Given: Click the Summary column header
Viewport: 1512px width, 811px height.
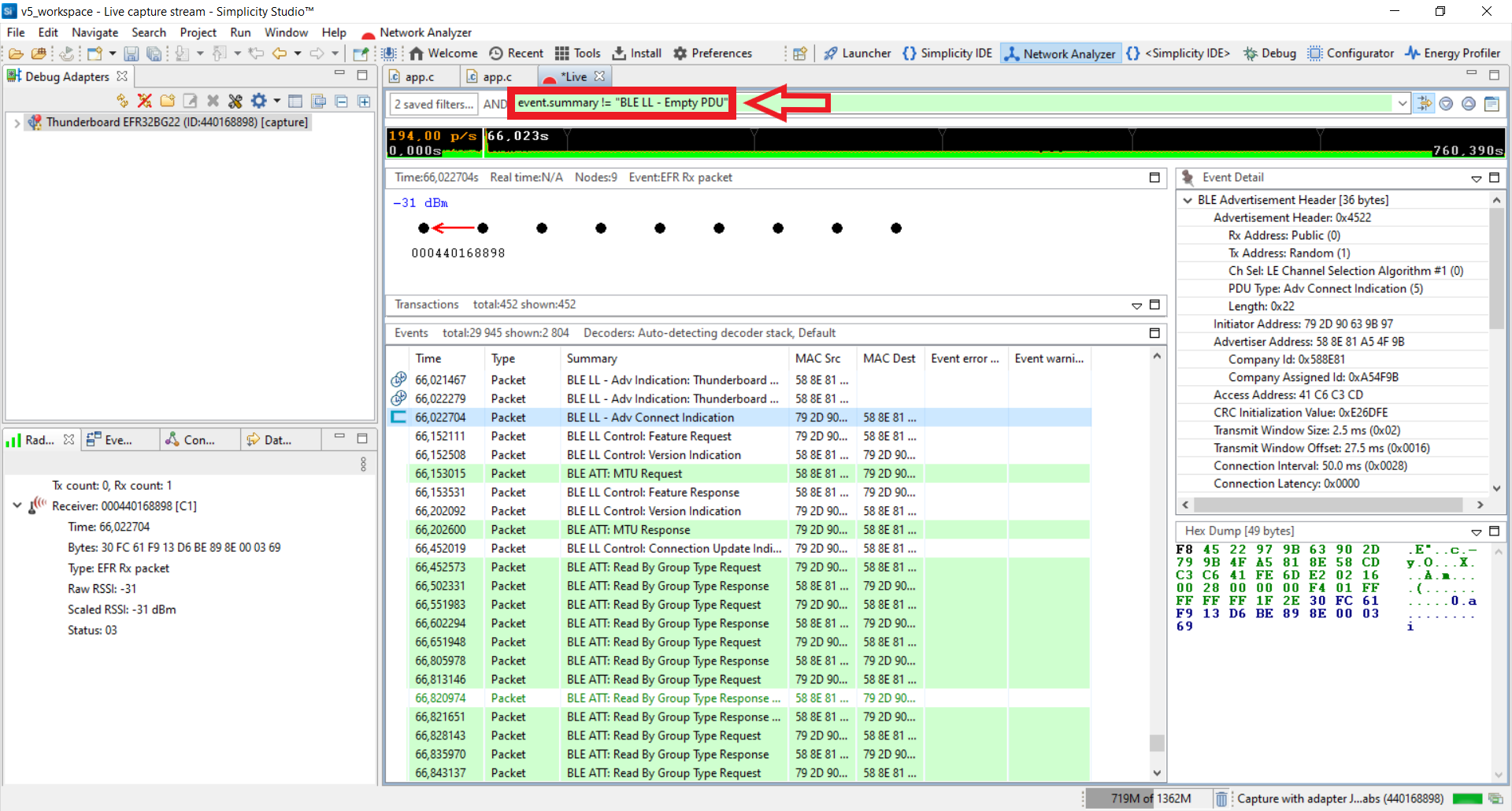Looking at the screenshot, I should tap(592, 358).
